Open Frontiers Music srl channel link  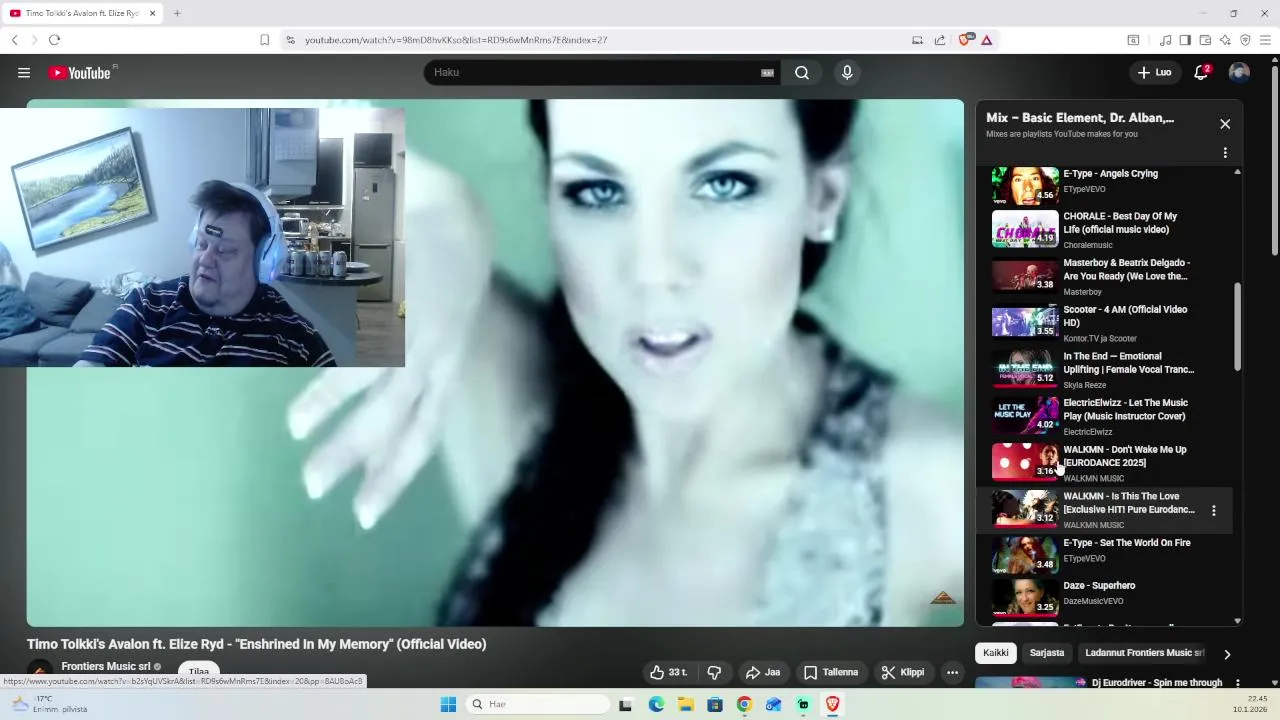(106, 666)
